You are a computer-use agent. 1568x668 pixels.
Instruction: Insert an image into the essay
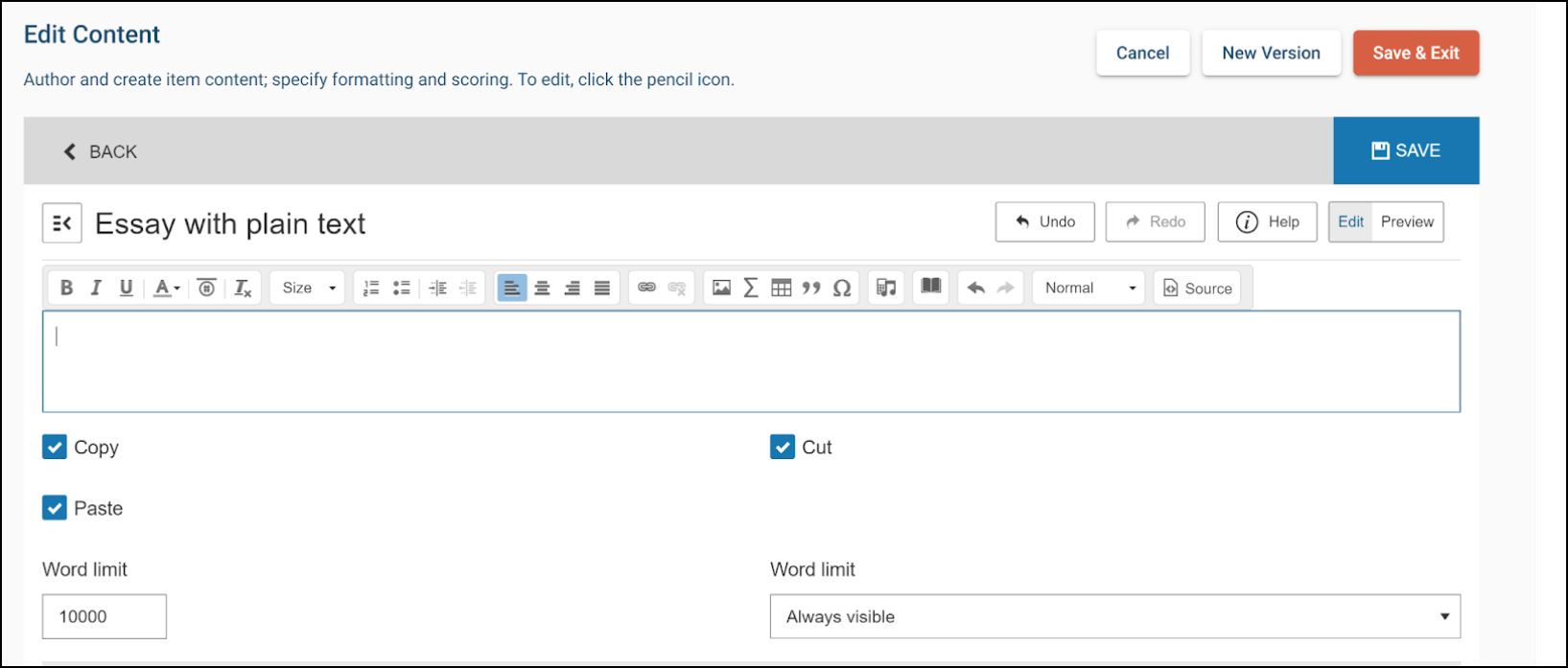coord(721,288)
